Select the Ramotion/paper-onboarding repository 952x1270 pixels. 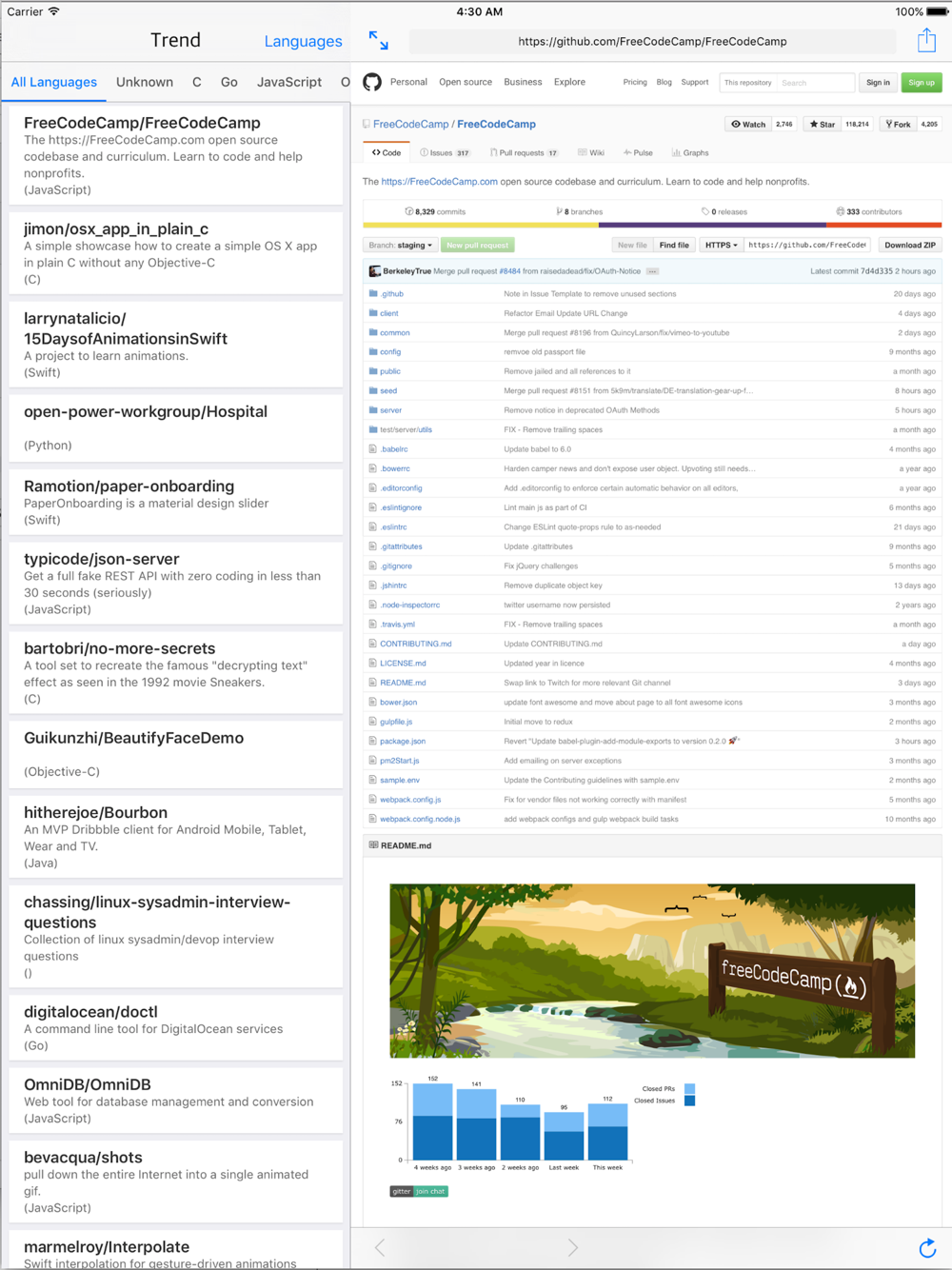(176, 502)
